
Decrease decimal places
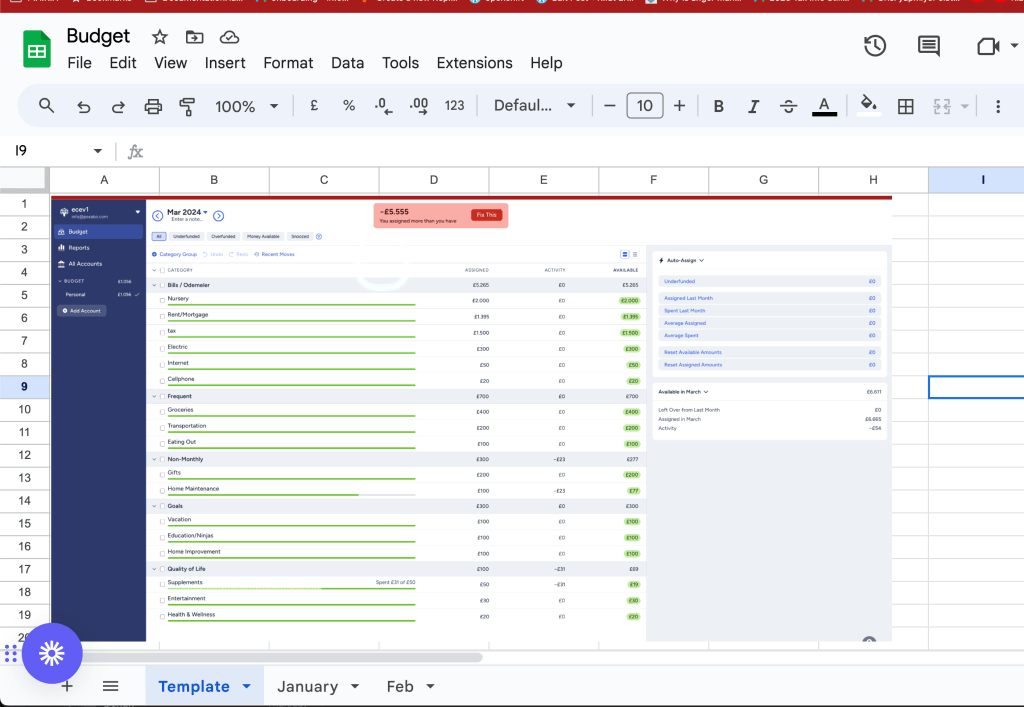pos(383,106)
